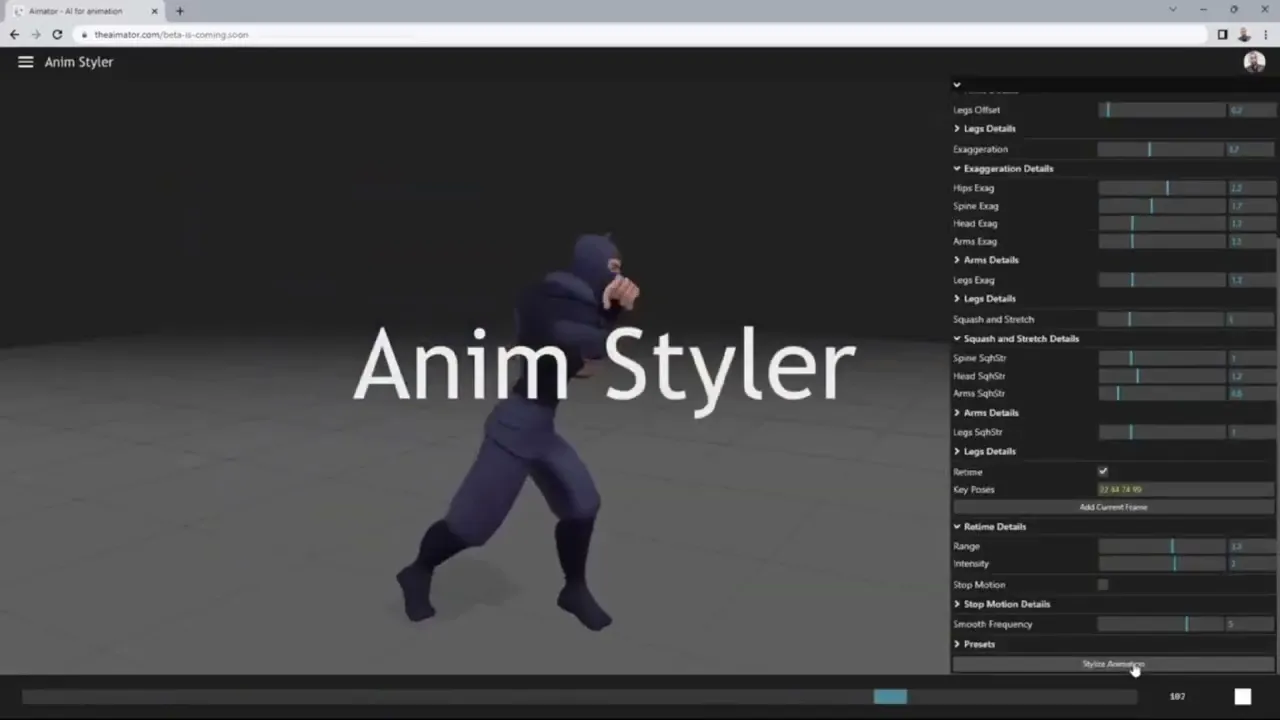This screenshot has width=1280, height=720.
Task: Adjust the Exaggeration slider
Action: tap(1162, 149)
